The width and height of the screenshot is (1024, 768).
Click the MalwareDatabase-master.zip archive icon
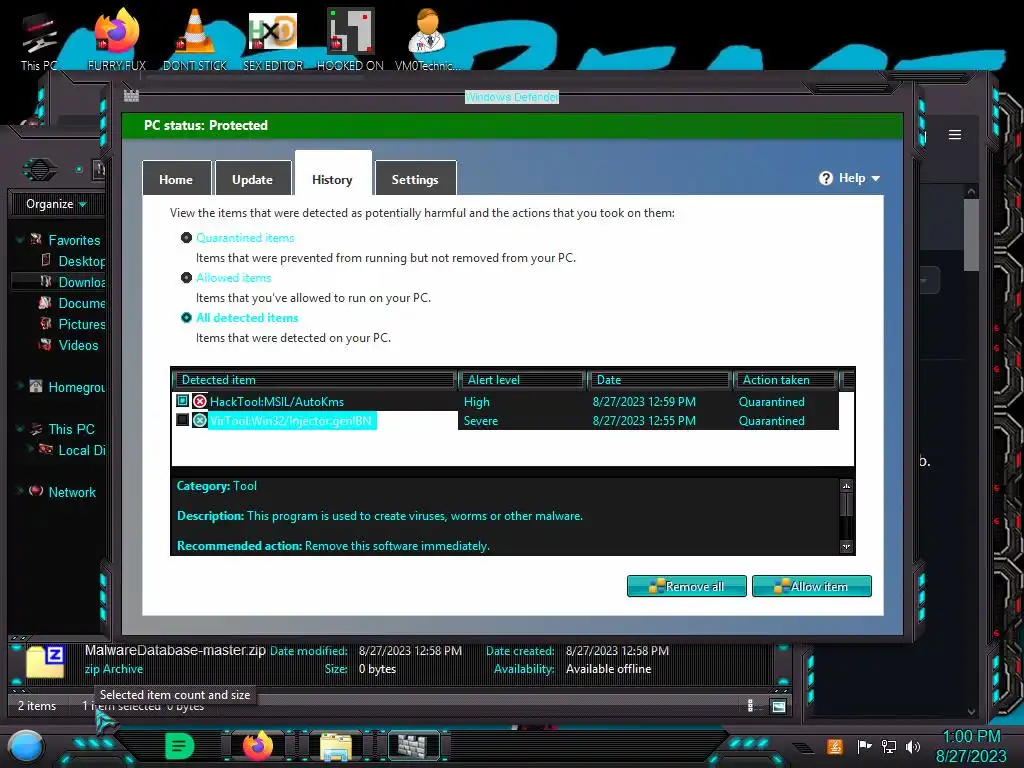point(45,660)
